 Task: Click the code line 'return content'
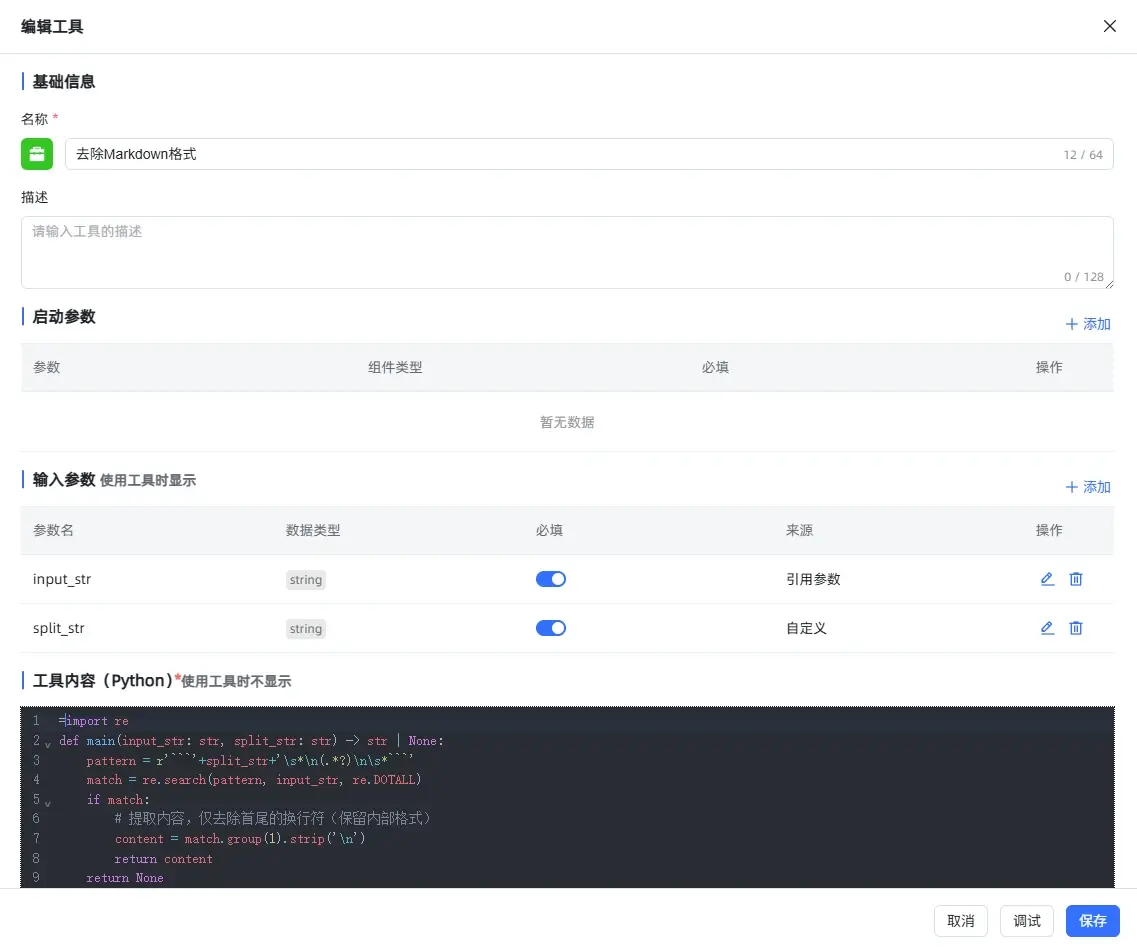click(163, 859)
